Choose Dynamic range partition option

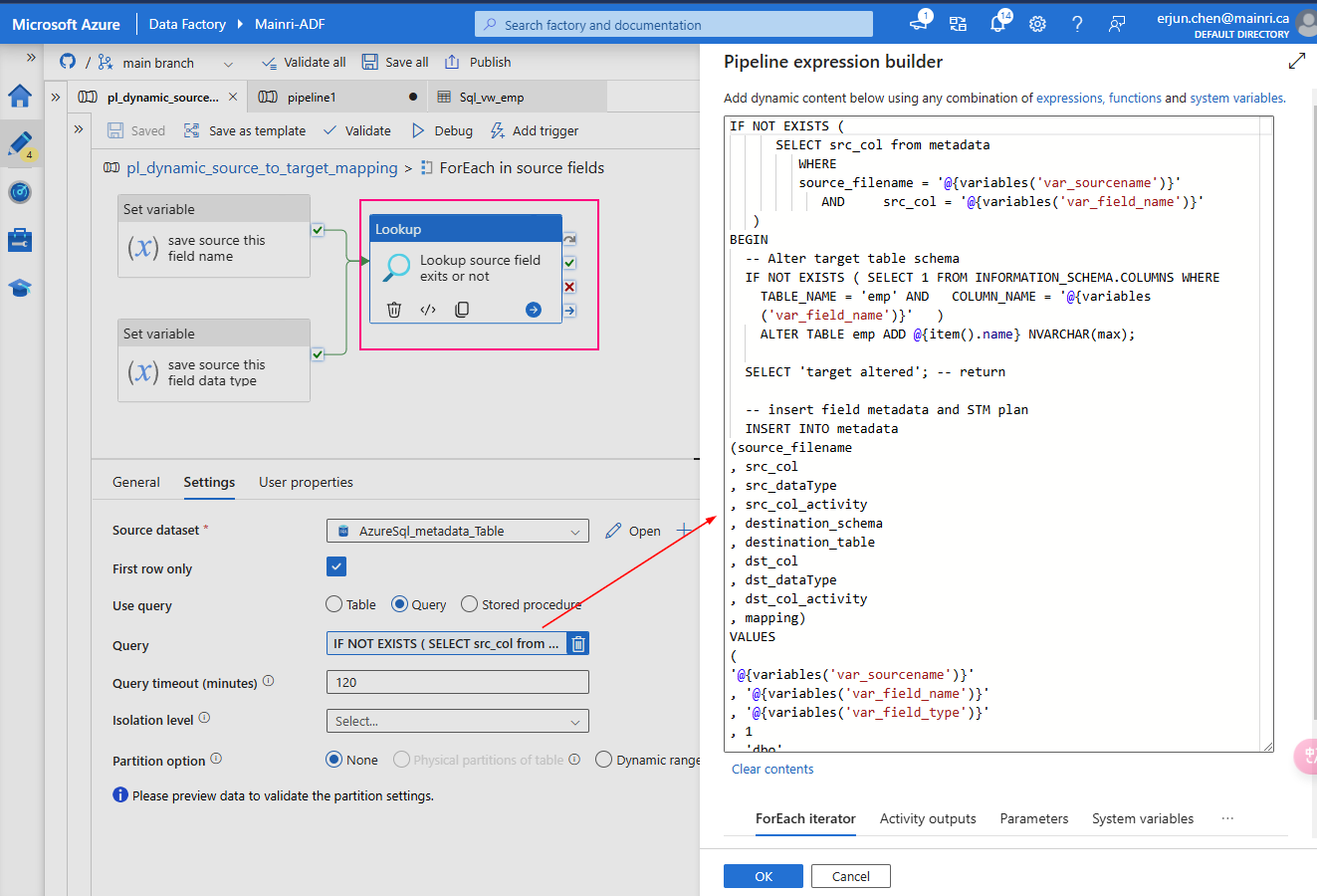[604, 759]
